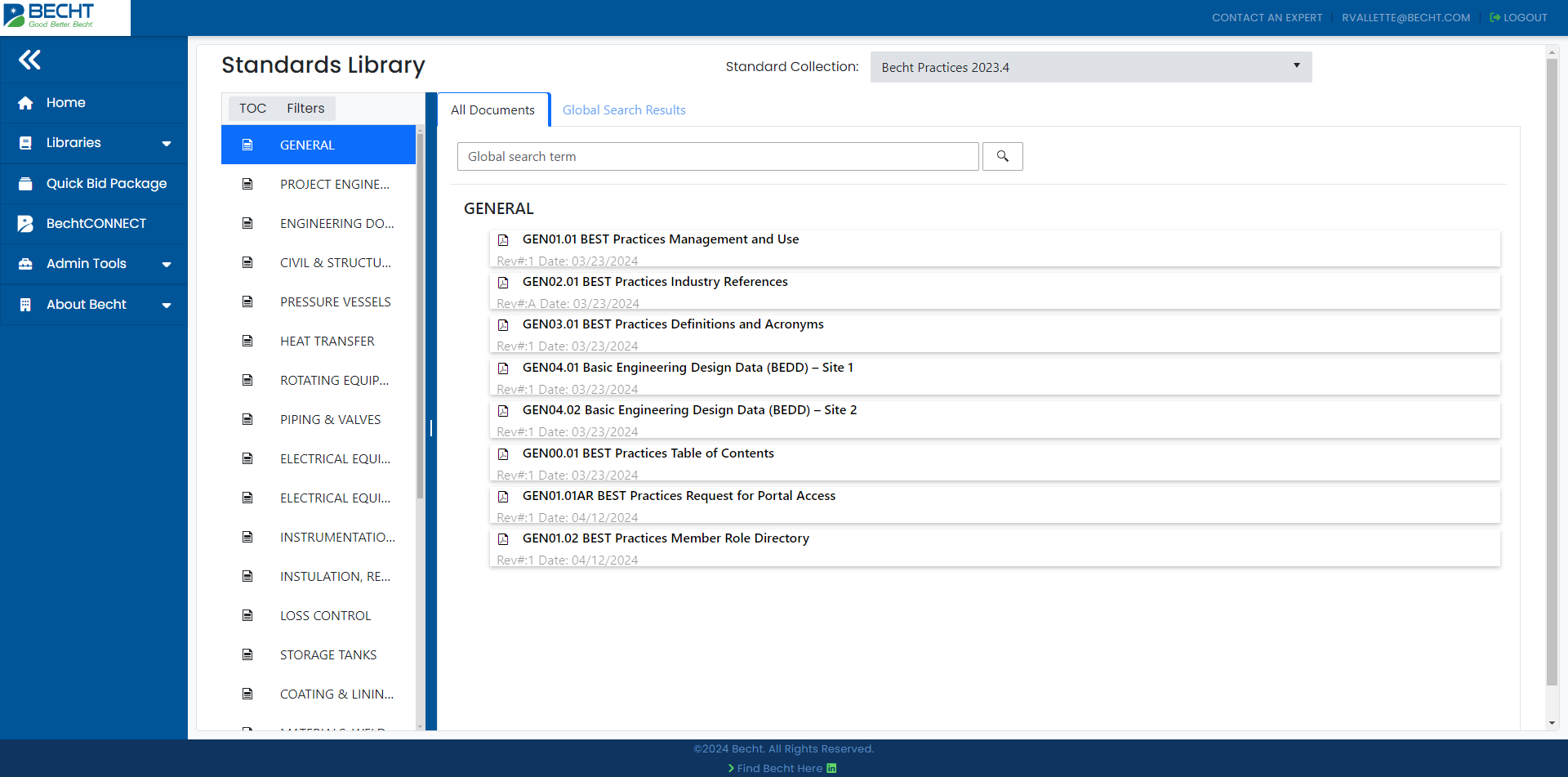Click Contact an Expert link

coord(1267,17)
